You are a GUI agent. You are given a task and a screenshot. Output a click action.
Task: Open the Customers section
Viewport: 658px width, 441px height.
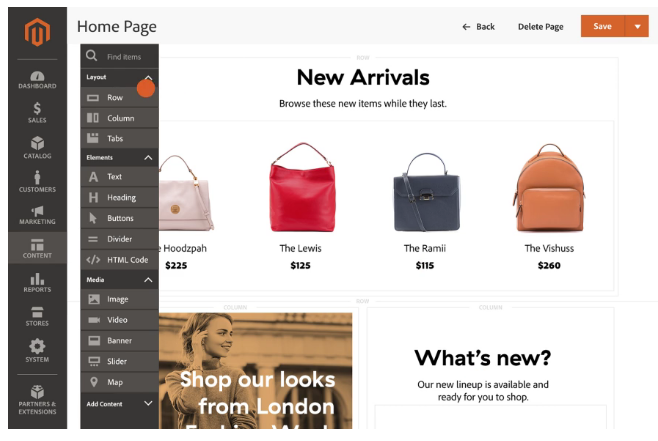coord(37,181)
